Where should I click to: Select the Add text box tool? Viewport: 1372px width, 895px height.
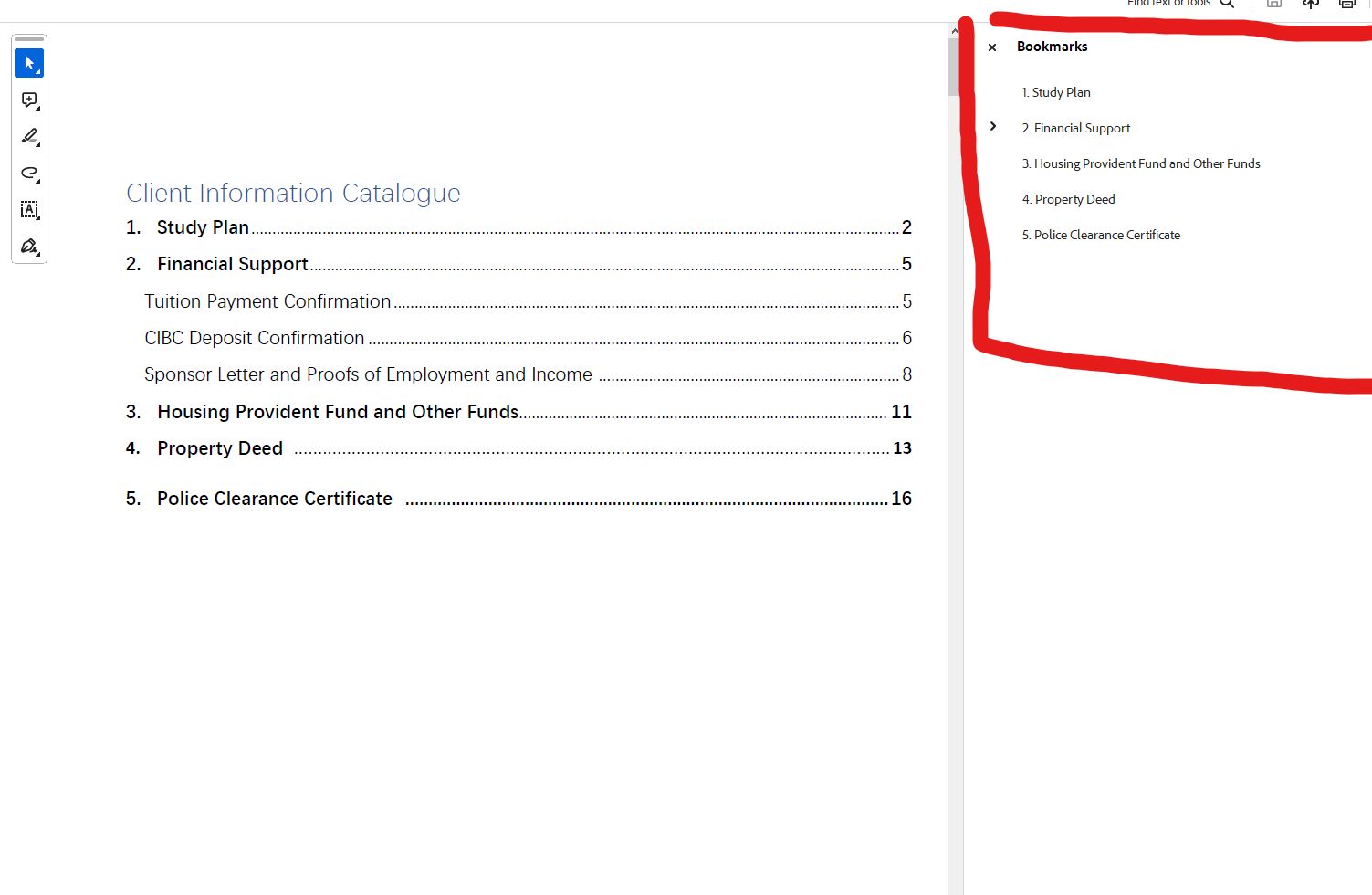click(x=29, y=209)
